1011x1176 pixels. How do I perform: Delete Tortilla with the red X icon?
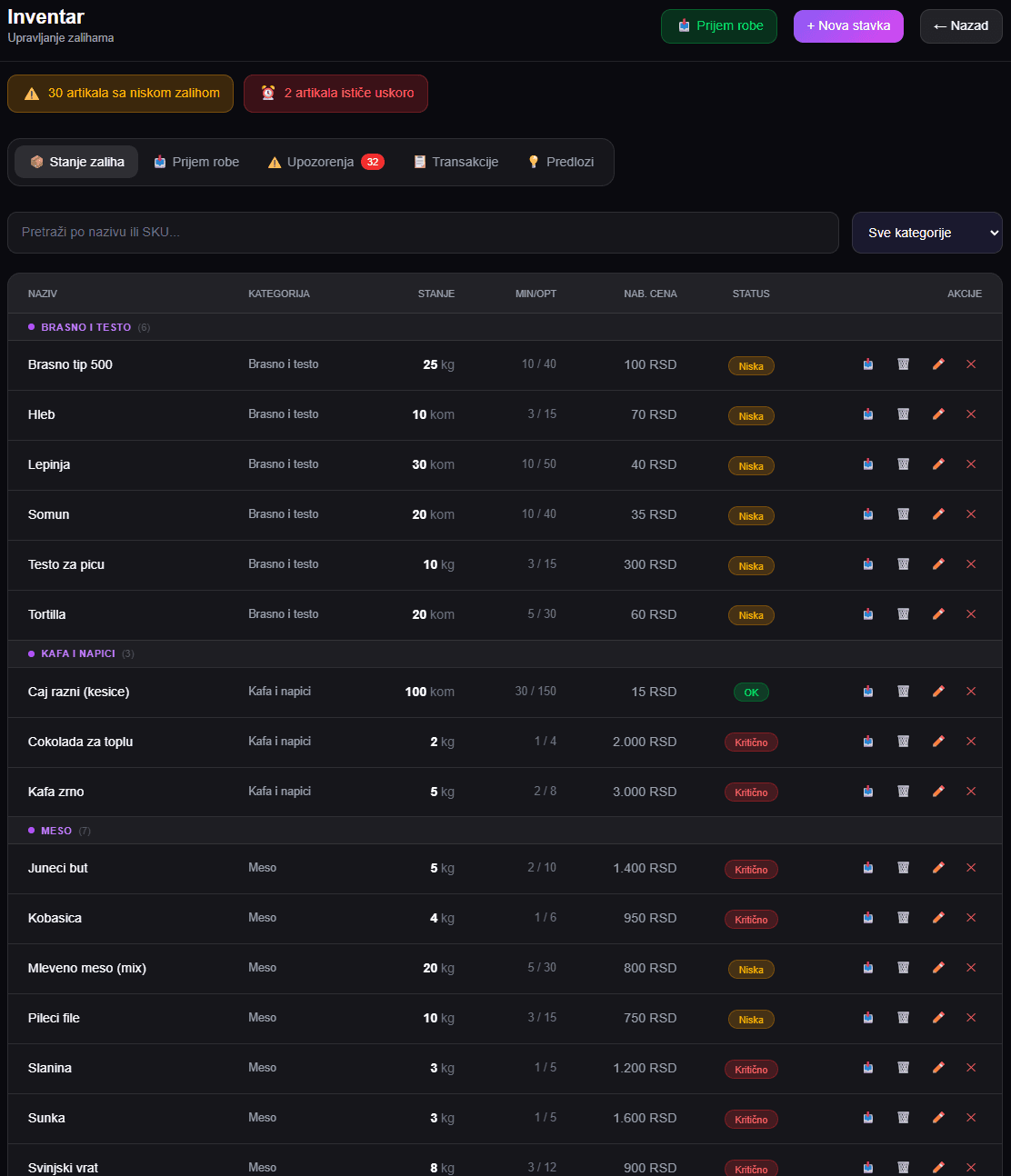click(971, 614)
